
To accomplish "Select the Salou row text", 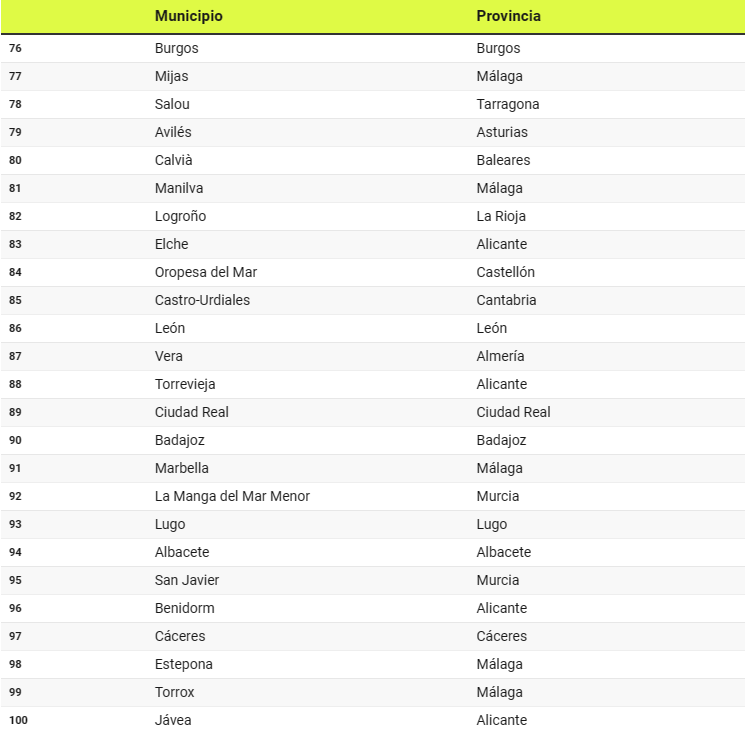I will (173, 104).
